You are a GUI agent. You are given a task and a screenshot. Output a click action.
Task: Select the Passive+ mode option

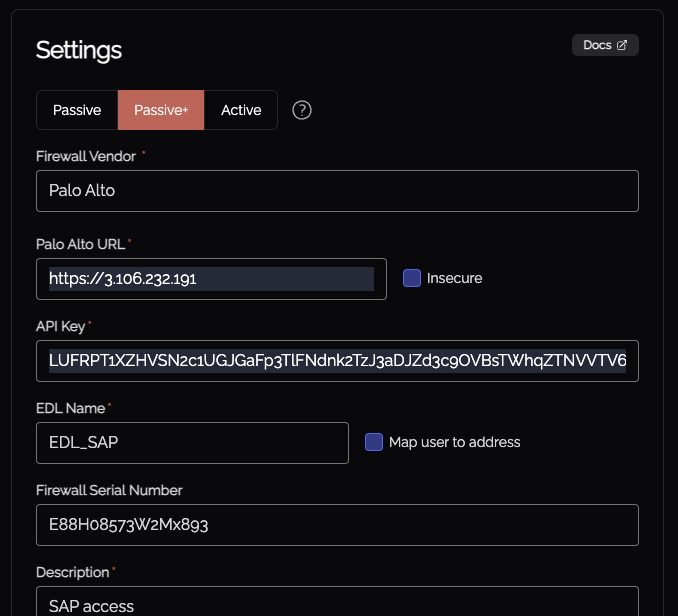point(161,110)
